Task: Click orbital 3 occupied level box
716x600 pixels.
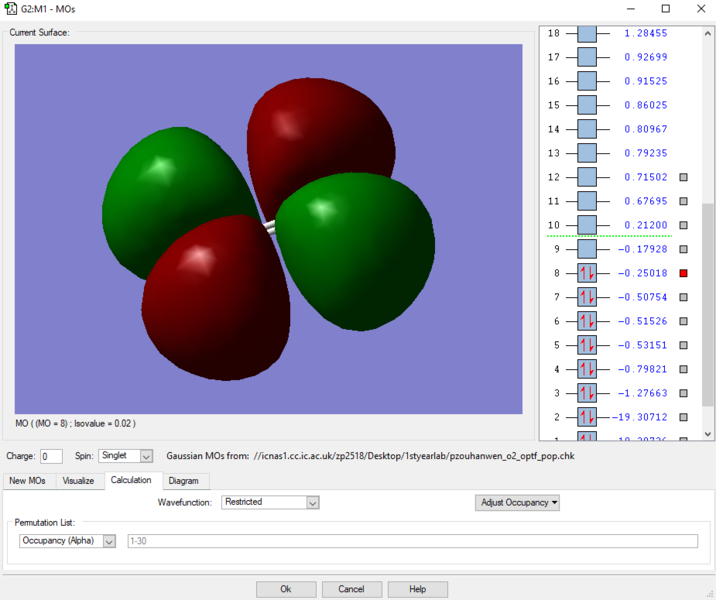Action: coord(587,393)
